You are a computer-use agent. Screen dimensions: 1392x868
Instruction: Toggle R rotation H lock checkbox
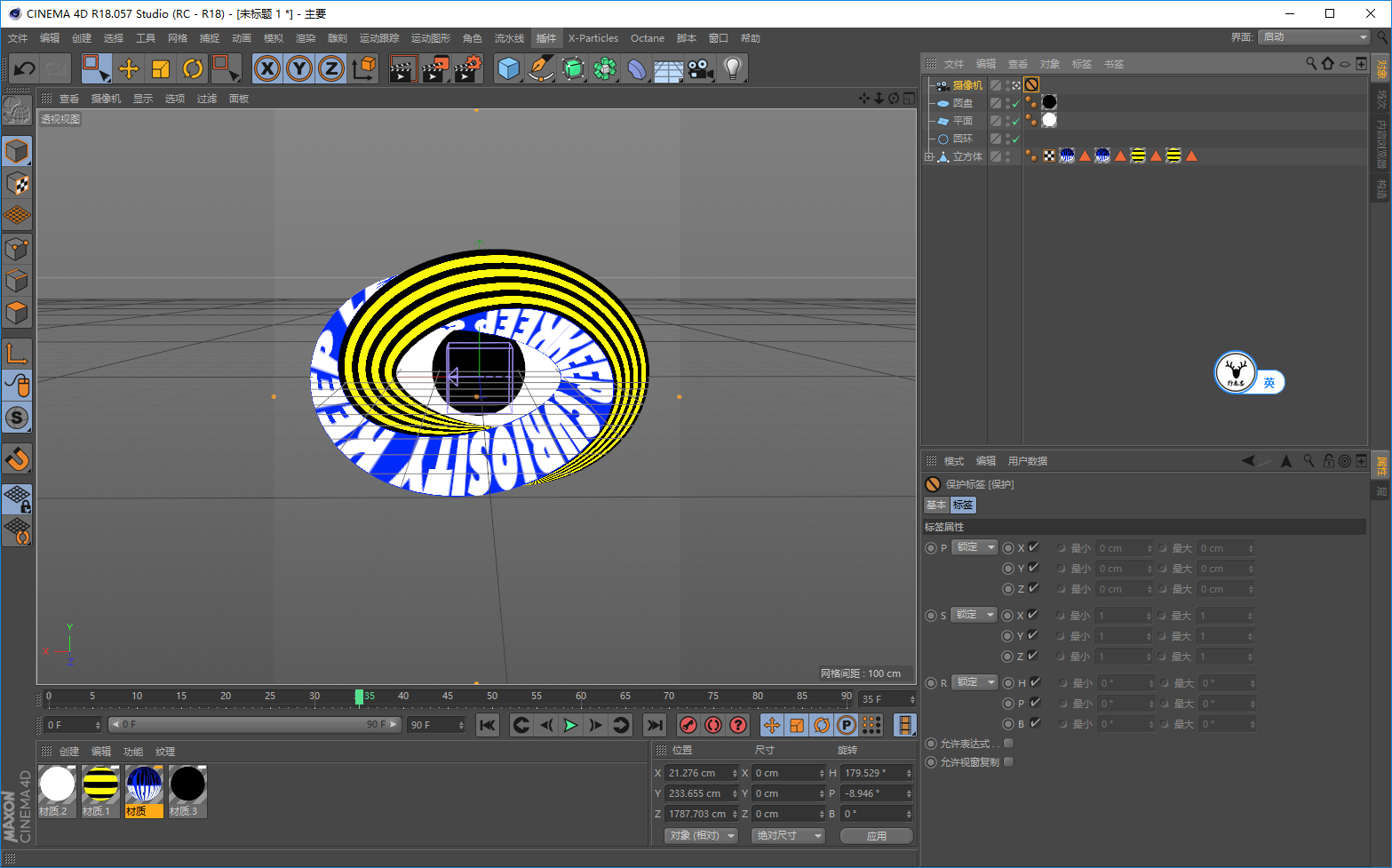coord(1036,682)
